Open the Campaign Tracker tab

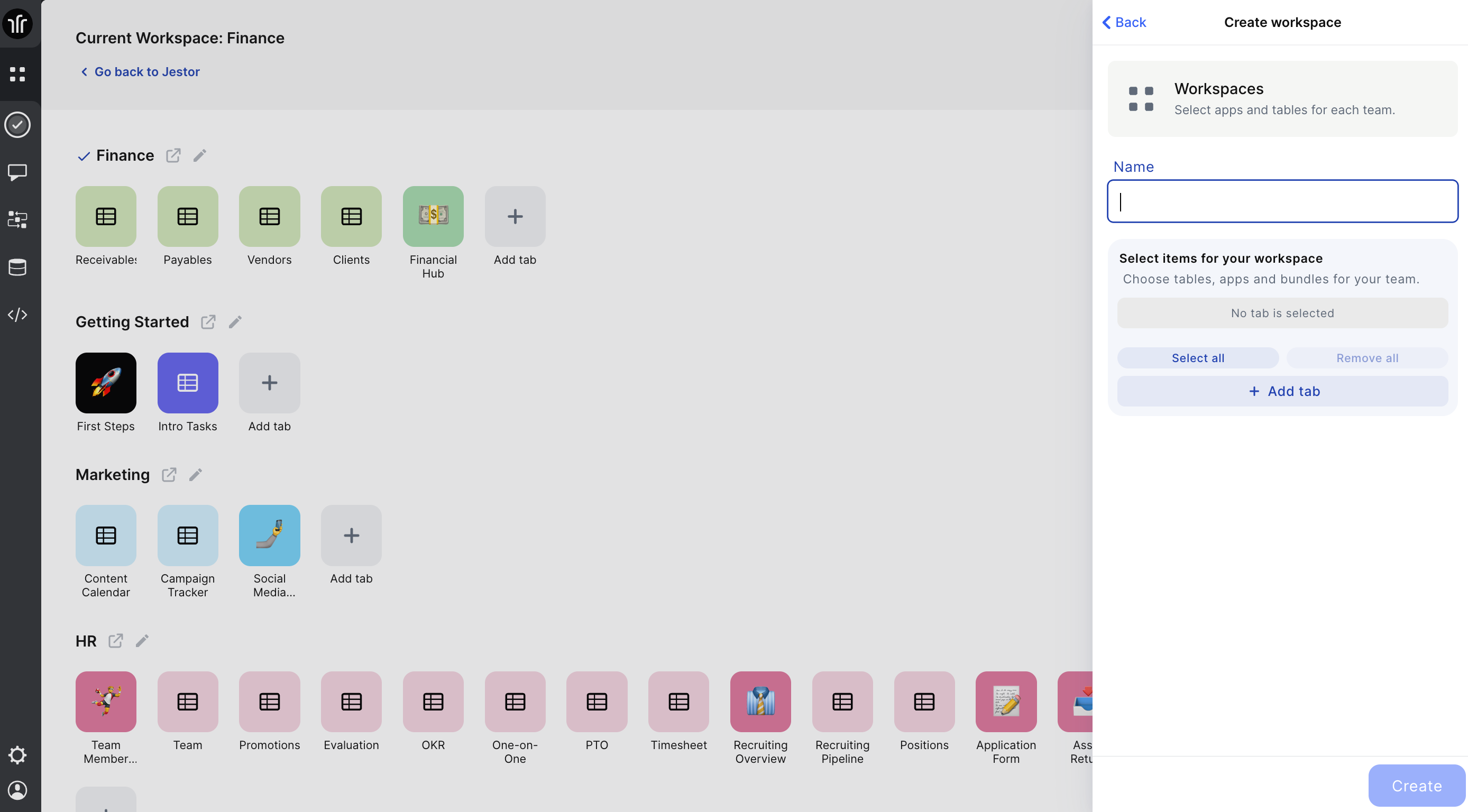point(188,535)
